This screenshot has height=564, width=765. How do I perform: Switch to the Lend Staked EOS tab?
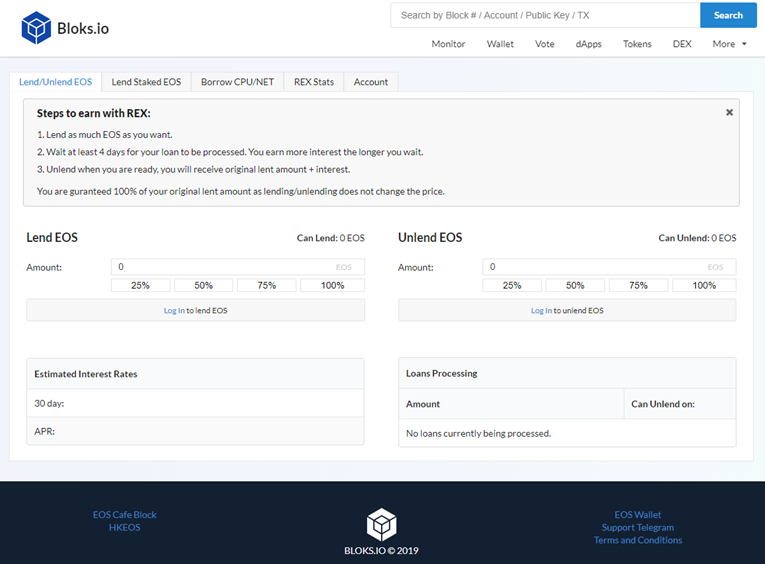[x=146, y=82]
